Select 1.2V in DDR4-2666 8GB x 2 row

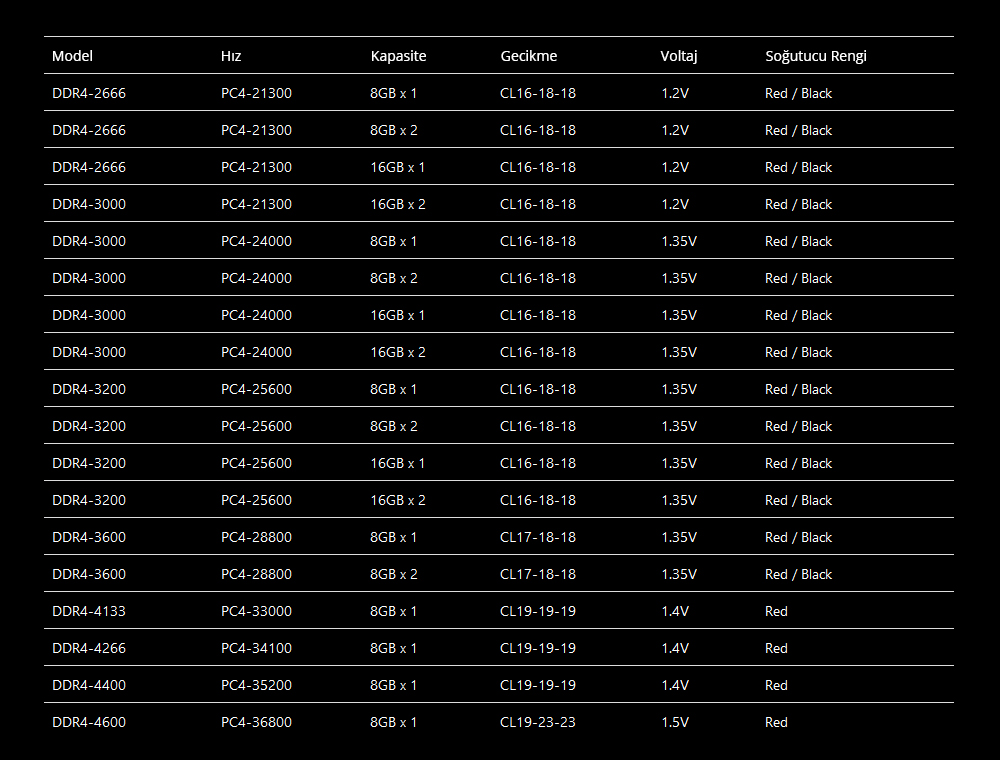point(675,131)
